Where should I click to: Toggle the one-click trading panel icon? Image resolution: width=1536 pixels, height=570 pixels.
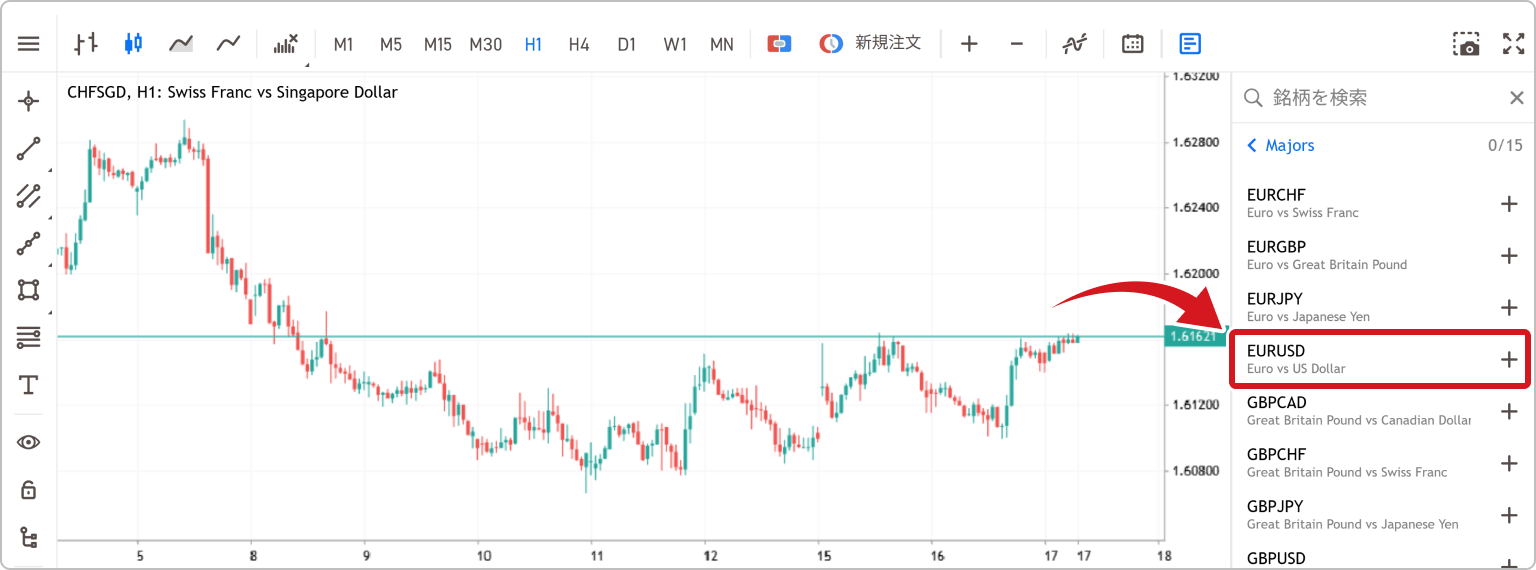(x=780, y=44)
